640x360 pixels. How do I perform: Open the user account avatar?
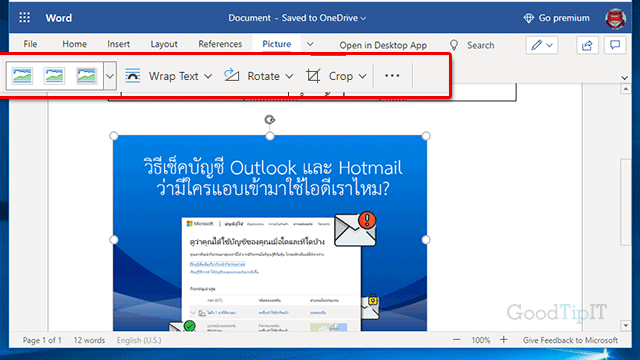pos(616,18)
